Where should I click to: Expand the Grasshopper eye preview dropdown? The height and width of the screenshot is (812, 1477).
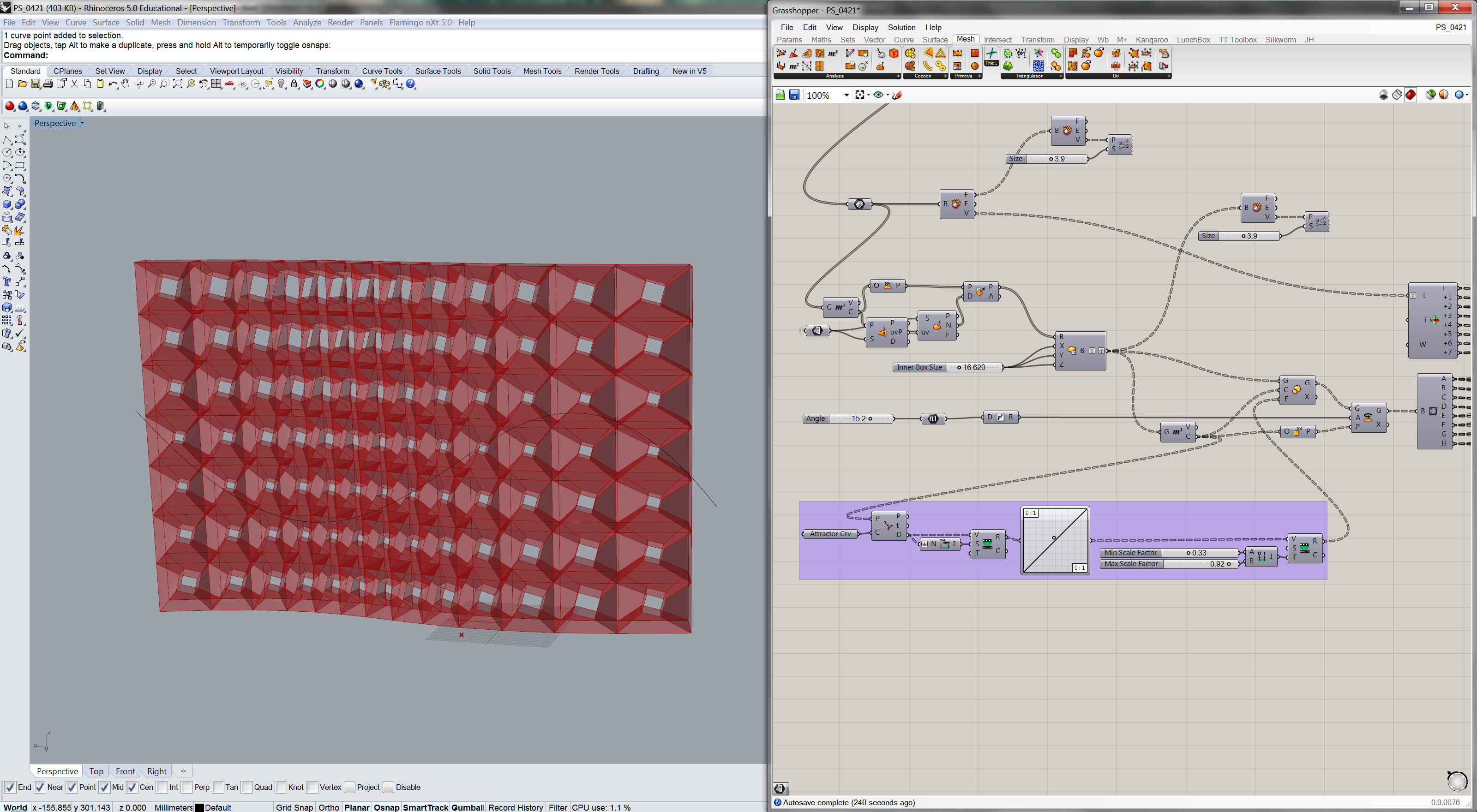click(x=888, y=95)
